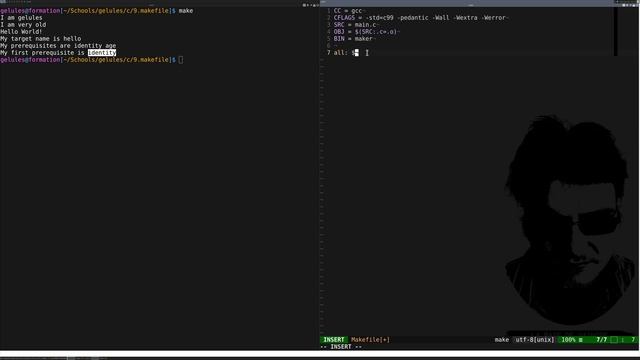The width and height of the screenshot is (640, 360).
Task: Click the 'OBJ = $(SRC:.c=.o)' line
Action: pos(365,31)
